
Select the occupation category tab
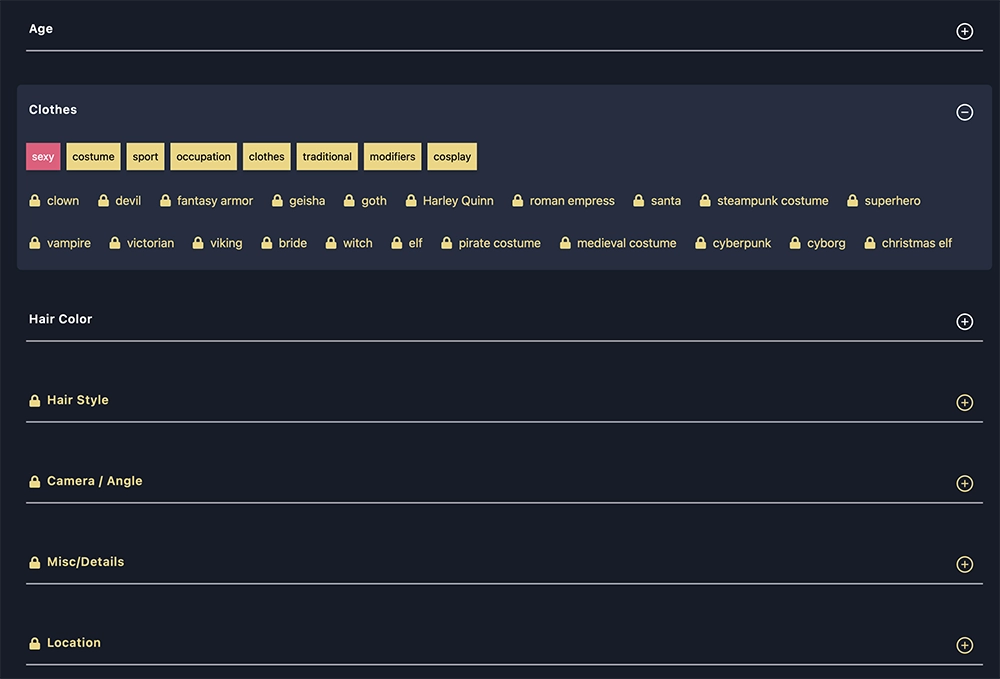[203, 156]
